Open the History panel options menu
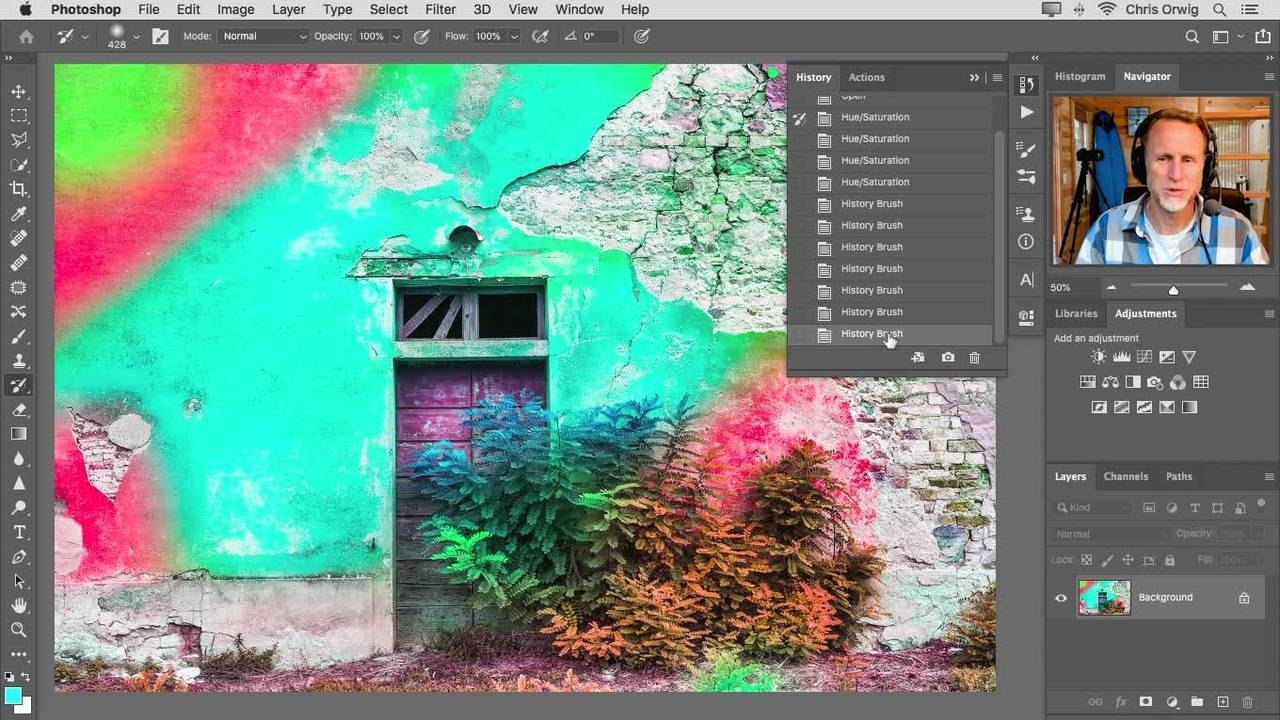Image resolution: width=1280 pixels, height=720 pixels. pyautogui.click(x=997, y=77)
